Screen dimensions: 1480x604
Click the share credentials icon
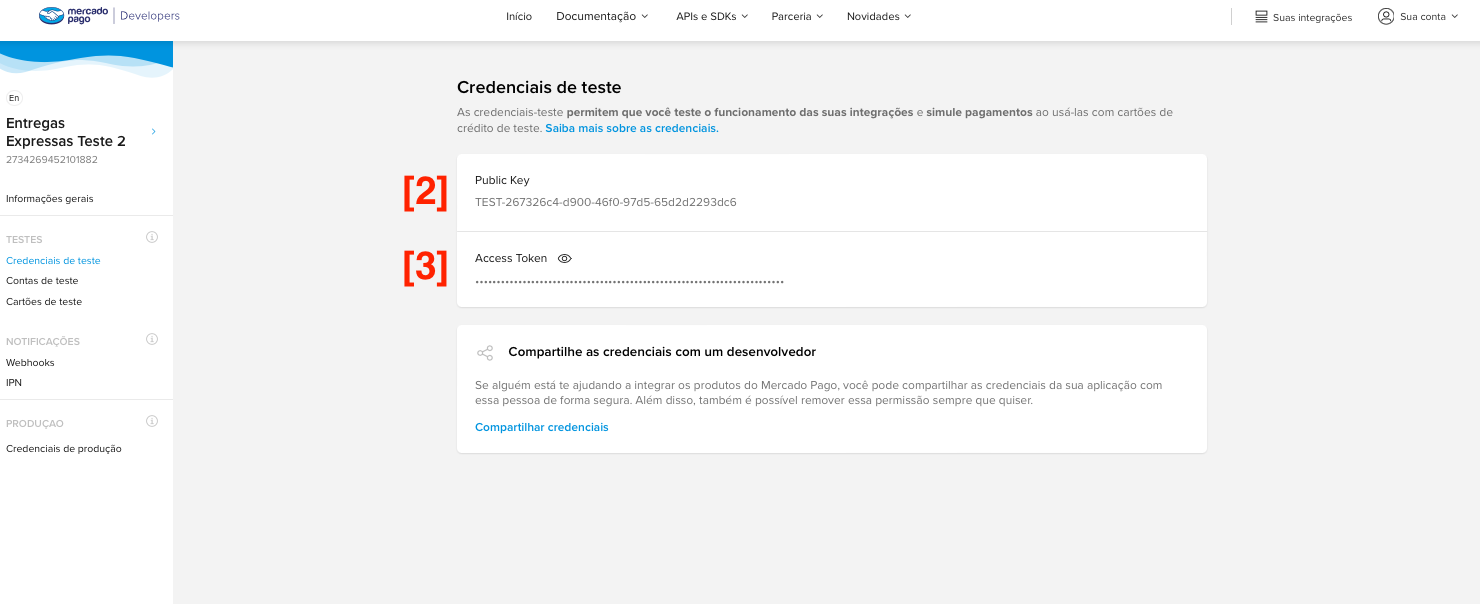point(485,353)
